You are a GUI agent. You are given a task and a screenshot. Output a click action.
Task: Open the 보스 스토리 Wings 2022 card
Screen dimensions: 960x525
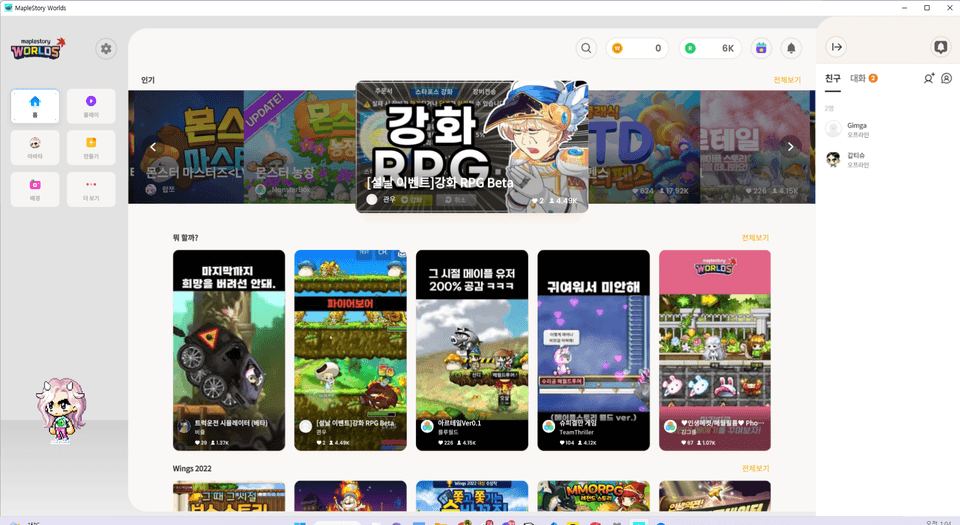pyautogui.click(x=229, y=496)
